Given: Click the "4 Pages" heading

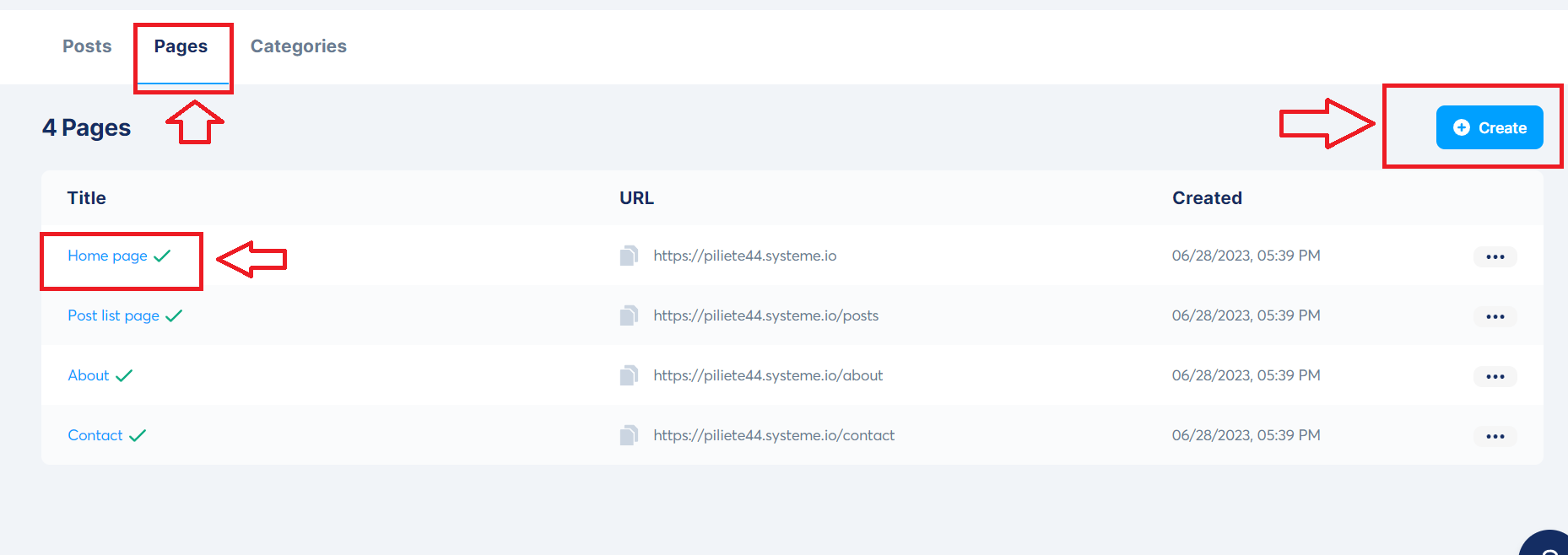Looking at the screenshot, I should (x=87, y=127).
